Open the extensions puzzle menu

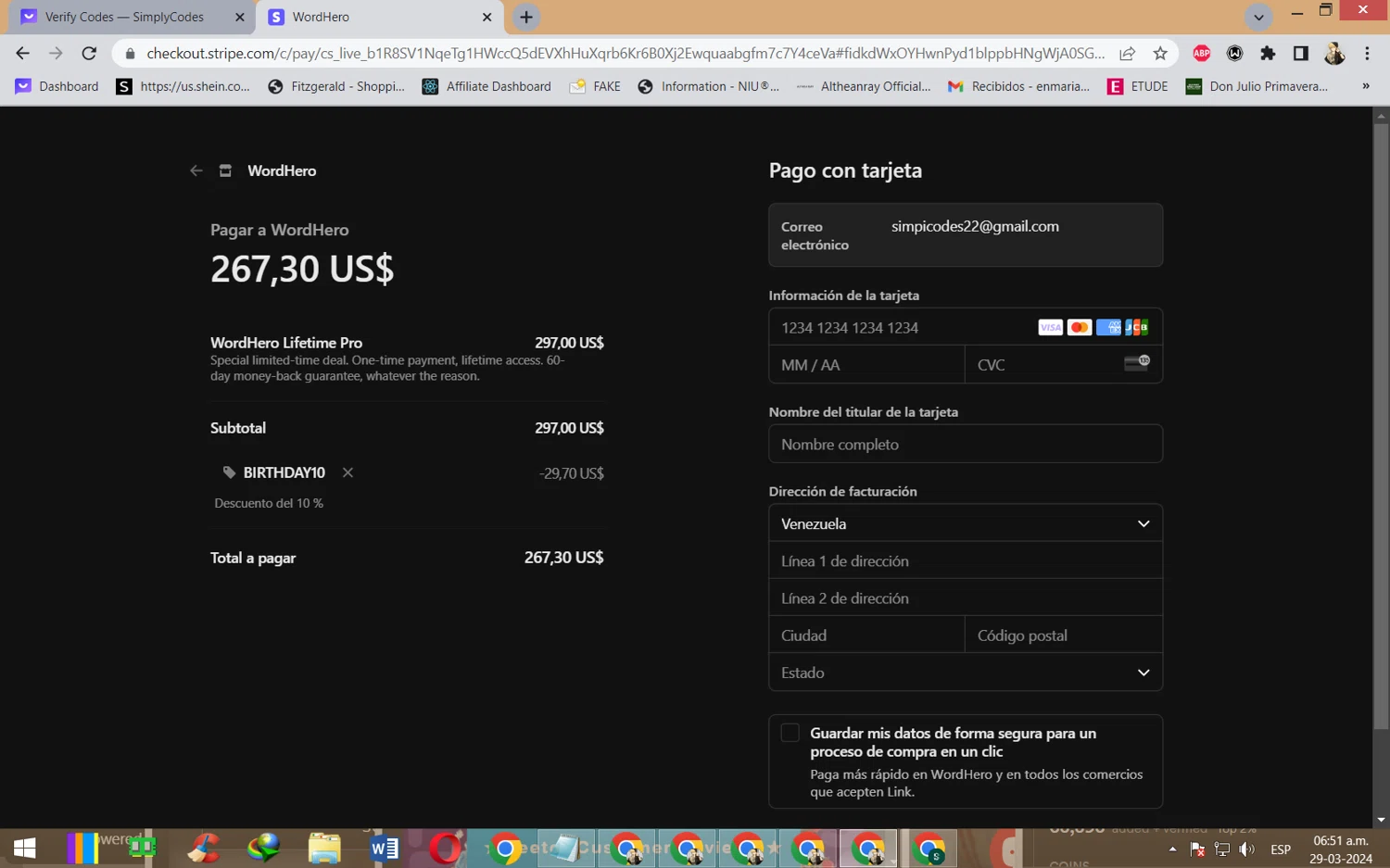1268,53
